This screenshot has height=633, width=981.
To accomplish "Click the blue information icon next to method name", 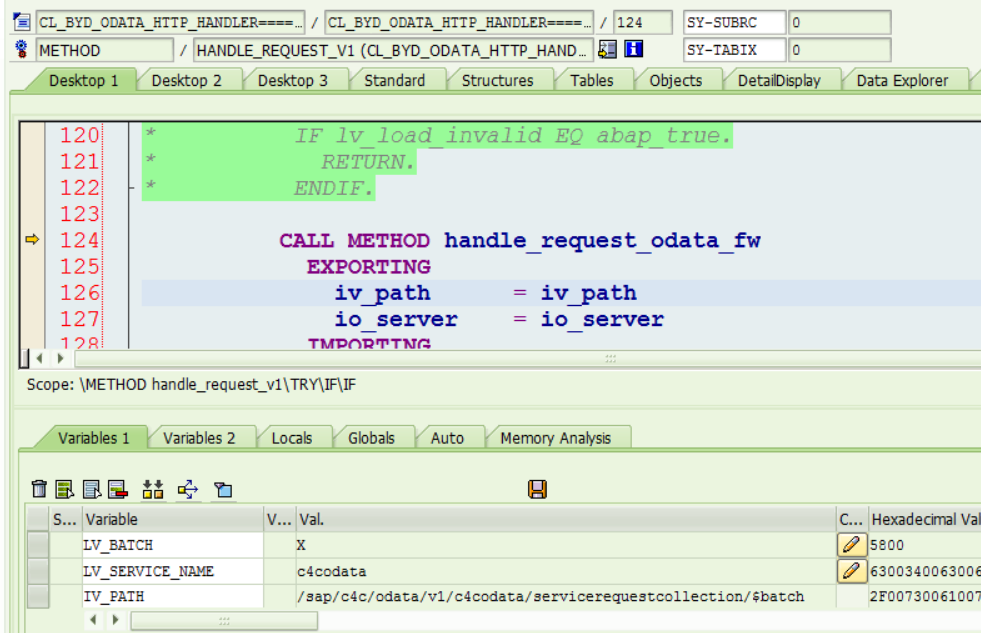I will (633, 49).
